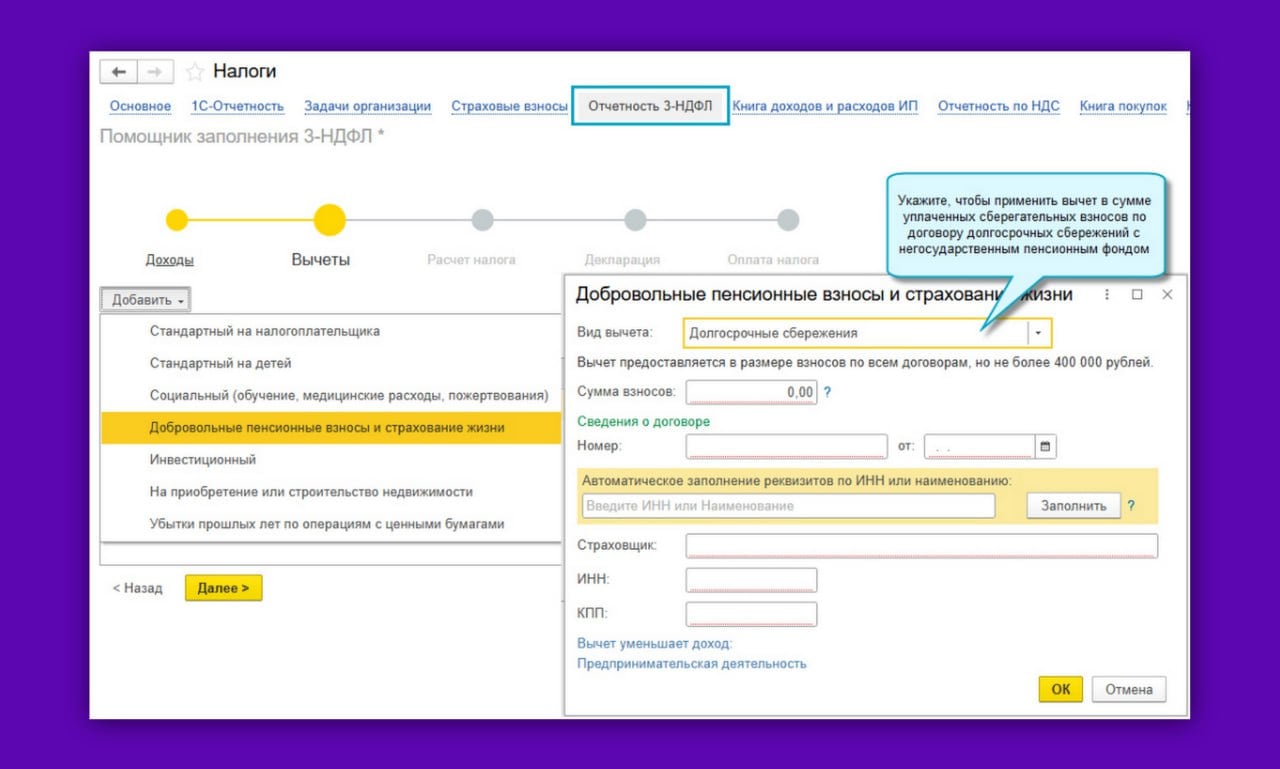Open the Основное tab

[x=140, y=106]
